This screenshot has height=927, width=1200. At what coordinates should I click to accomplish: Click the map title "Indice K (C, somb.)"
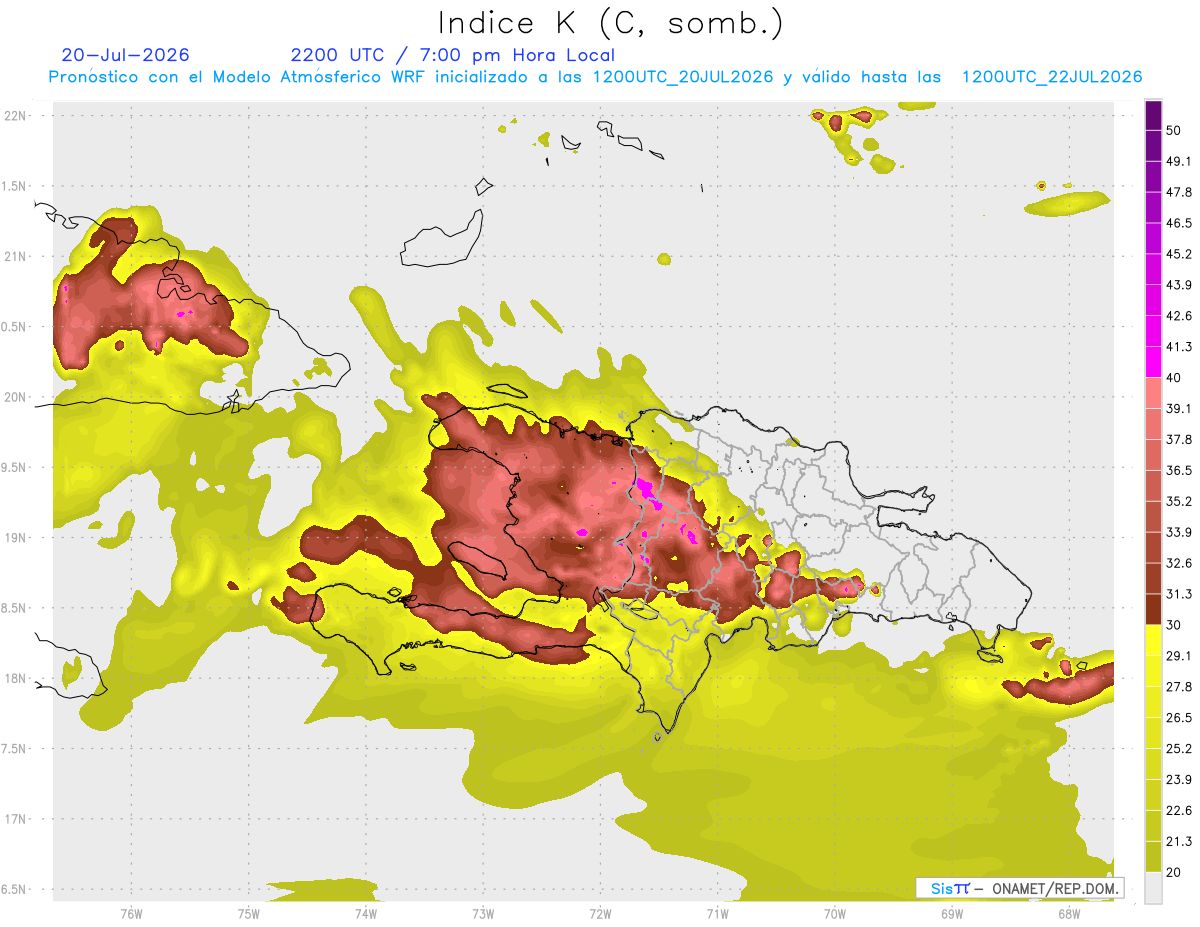click(611, 23)
